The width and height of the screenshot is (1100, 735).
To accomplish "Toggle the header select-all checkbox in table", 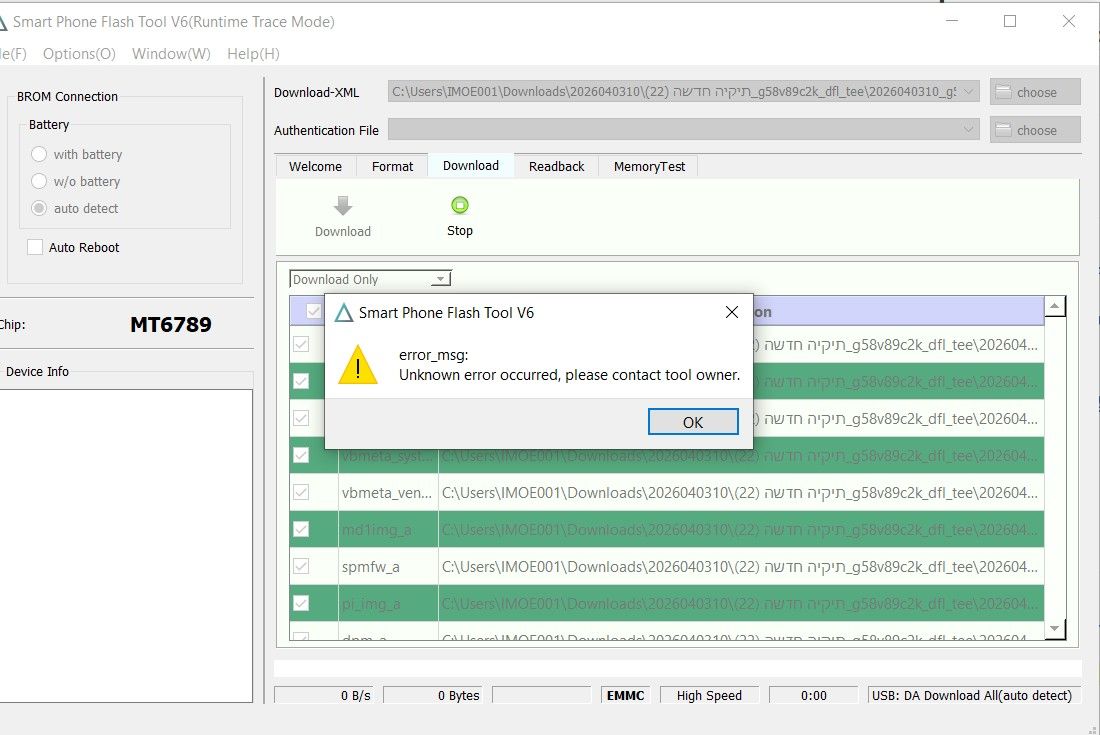I will (x=314, y=311).
